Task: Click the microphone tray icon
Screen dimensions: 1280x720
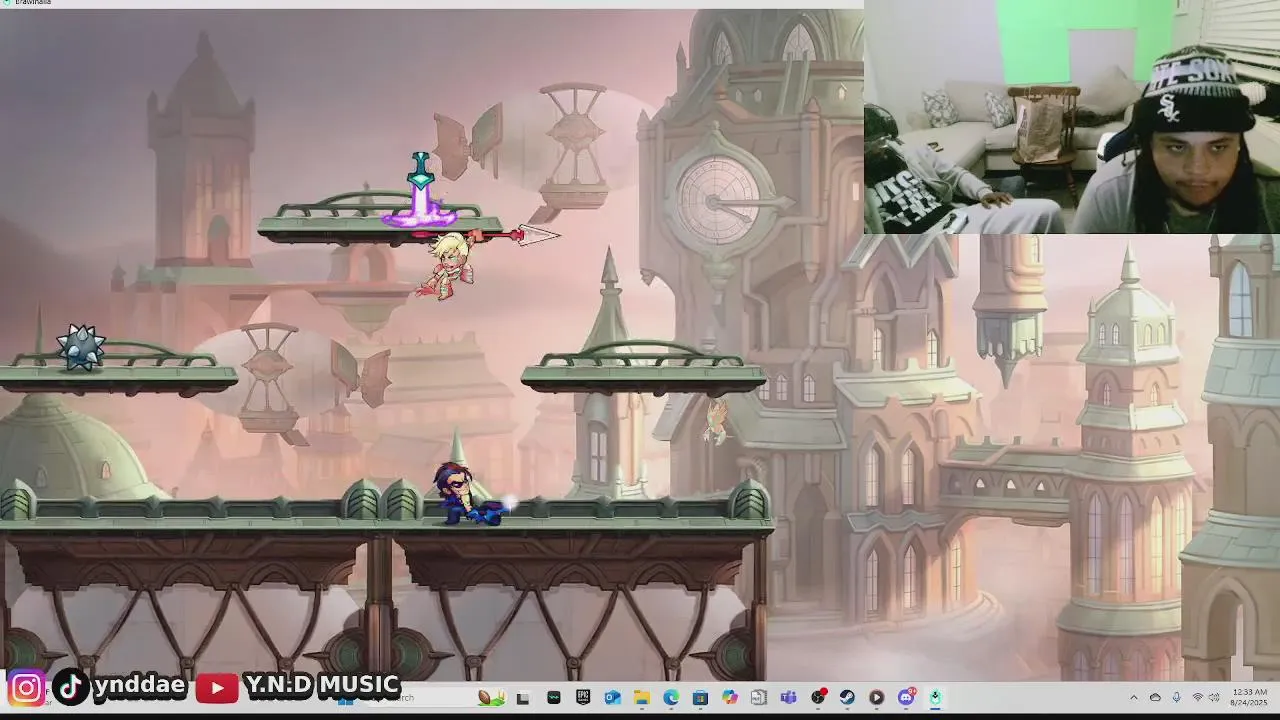Action: (1176, 697)
